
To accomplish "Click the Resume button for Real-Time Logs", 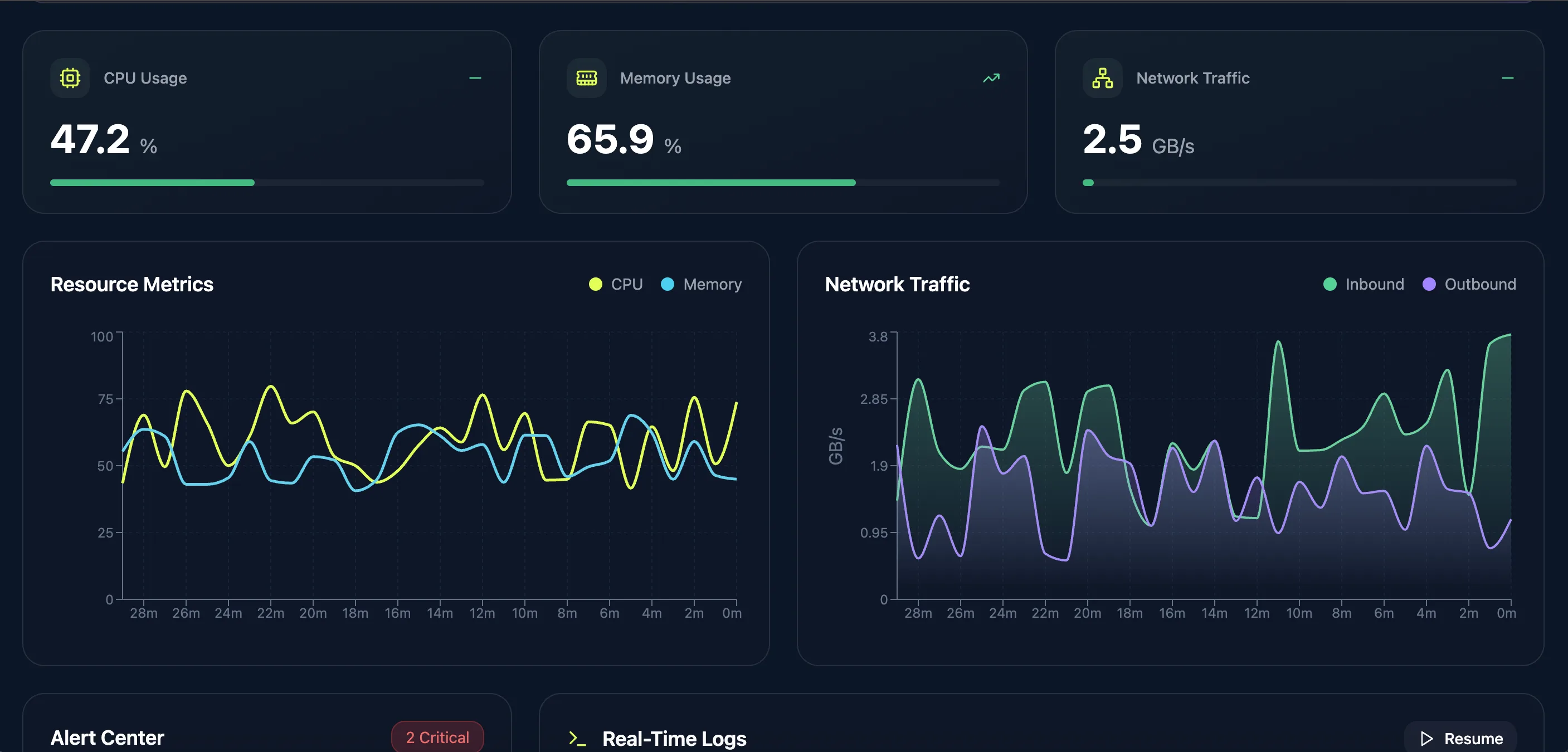I will click(1460, 739).
